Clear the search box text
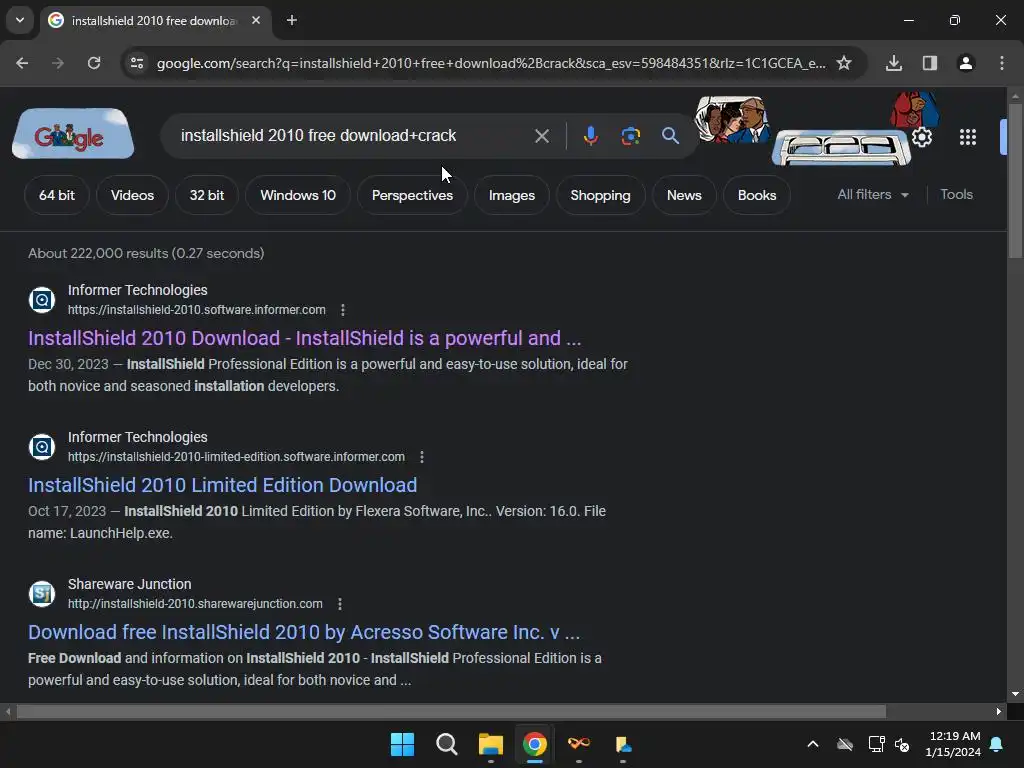This screenshot has height=768, width=1024. pyautogui.click(x=541, y=136)
